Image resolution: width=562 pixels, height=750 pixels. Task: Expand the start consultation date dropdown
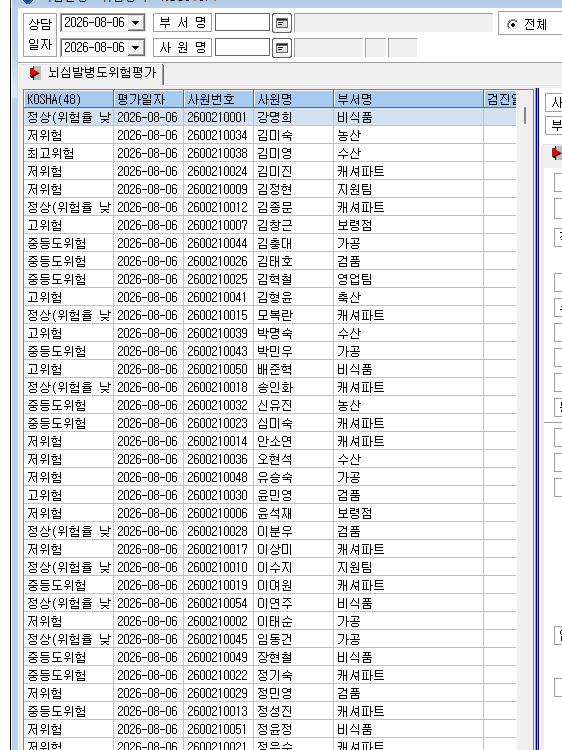[136, 22]
